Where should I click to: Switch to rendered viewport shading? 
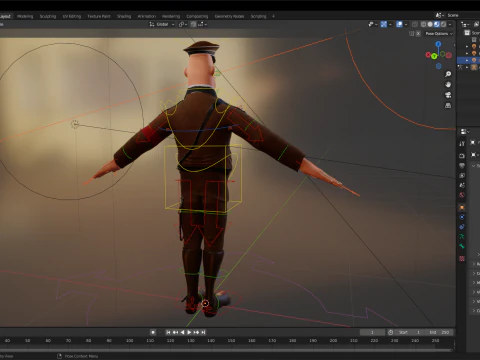pyautogui.click(x=443, y=24)
